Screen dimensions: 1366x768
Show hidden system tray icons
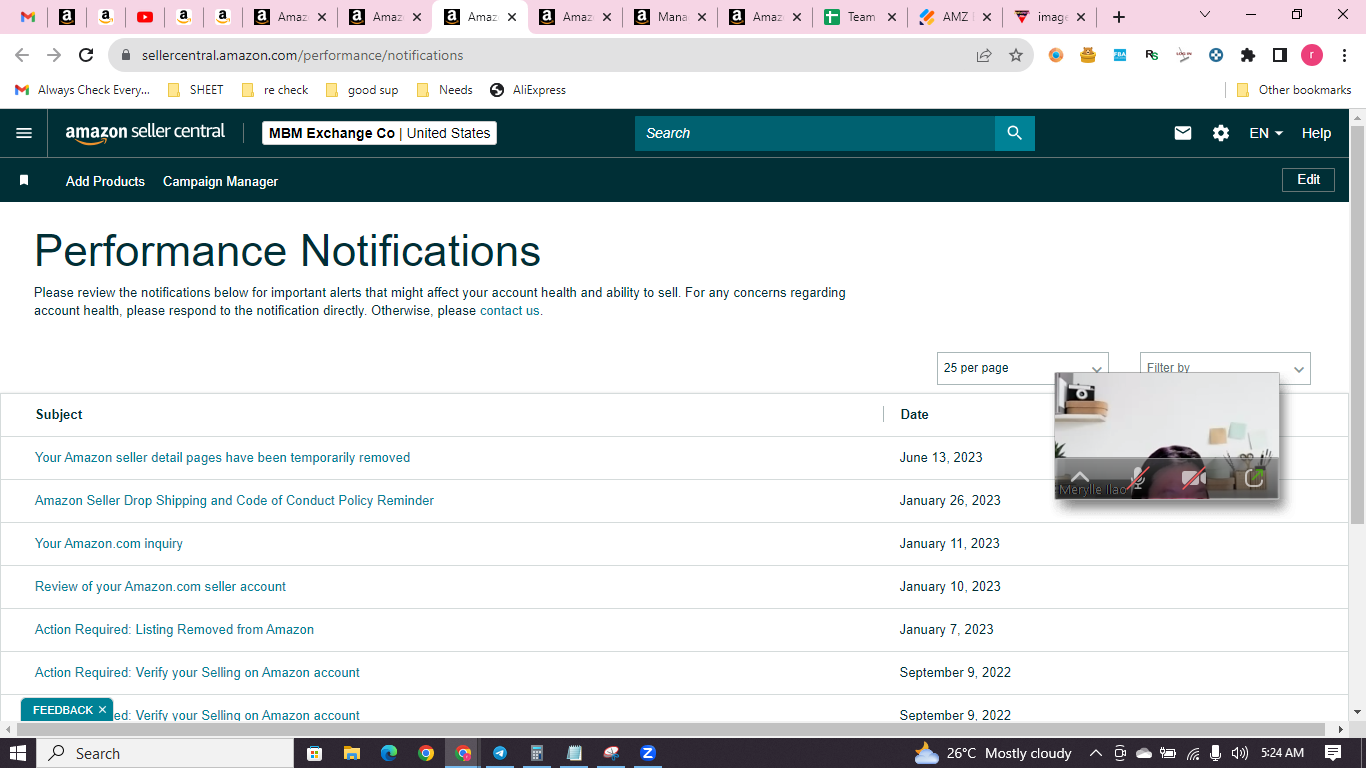pos(1096,753)
